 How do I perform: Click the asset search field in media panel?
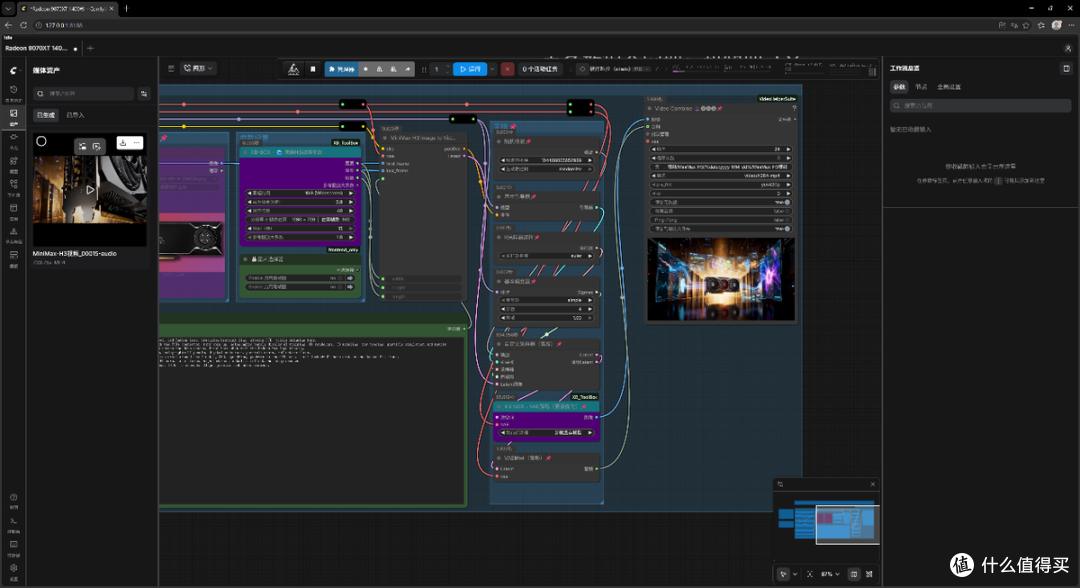pyautogui.click(x=83, y=94)
